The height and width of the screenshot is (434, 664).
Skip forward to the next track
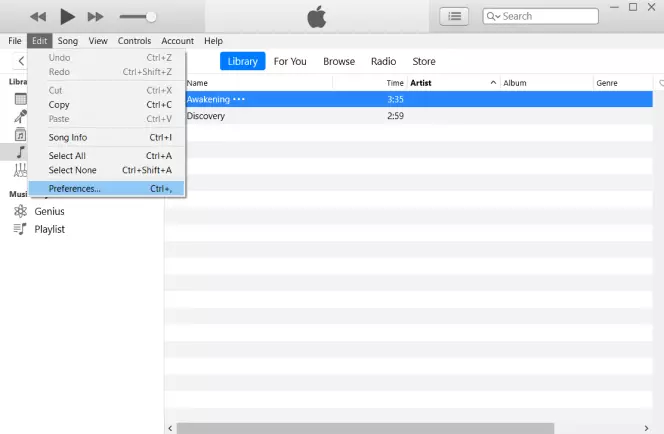click(x=95, y=17)
